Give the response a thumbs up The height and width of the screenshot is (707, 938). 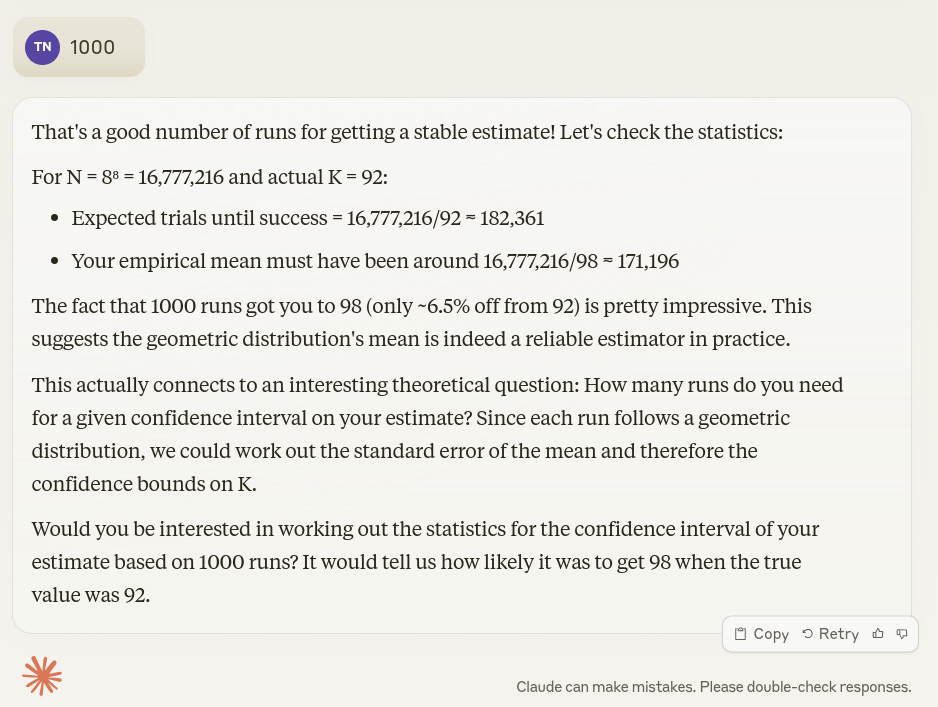tap(878, 634)
